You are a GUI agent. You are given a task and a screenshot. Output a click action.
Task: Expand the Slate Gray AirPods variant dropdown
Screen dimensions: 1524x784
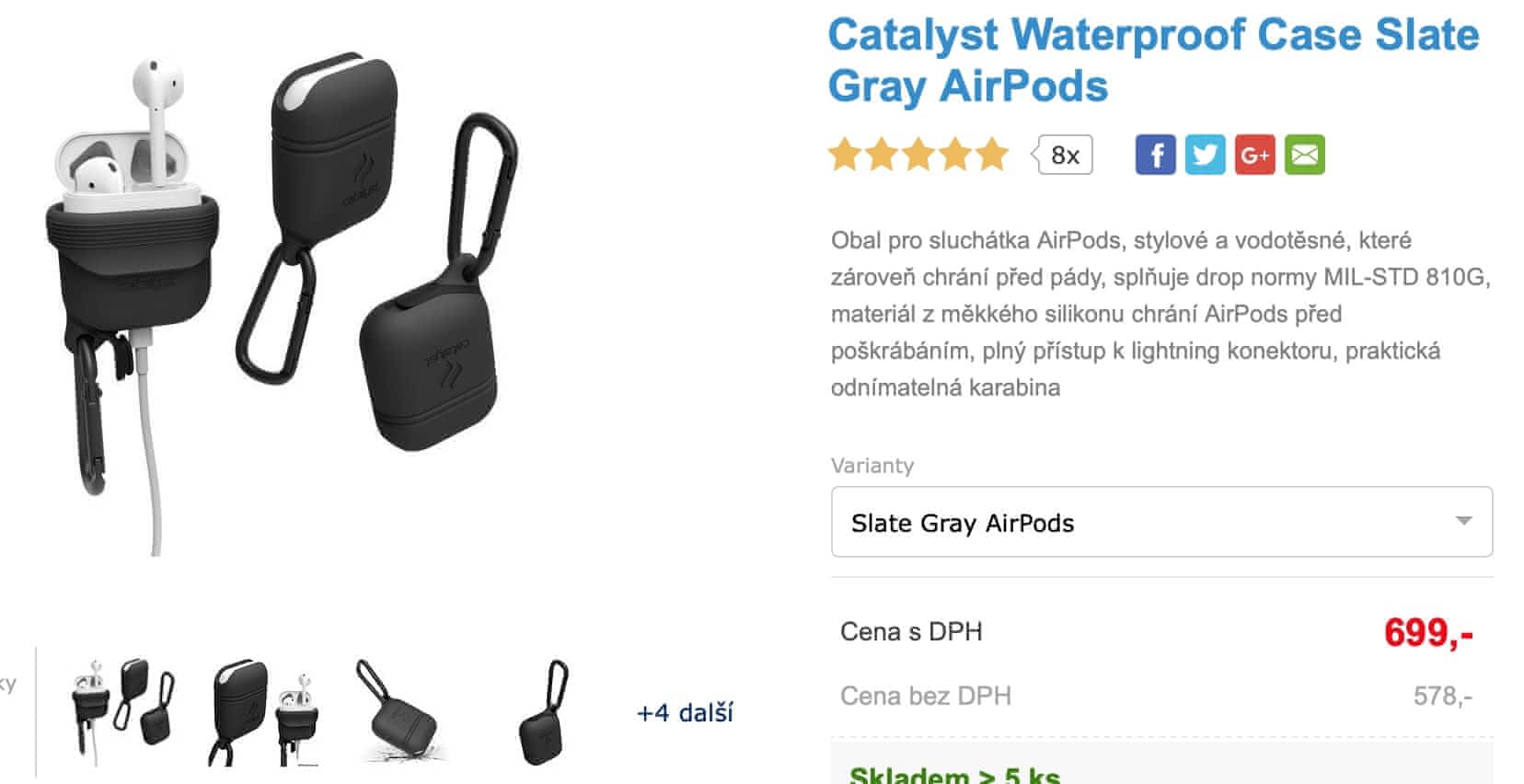click(1161, 522)
